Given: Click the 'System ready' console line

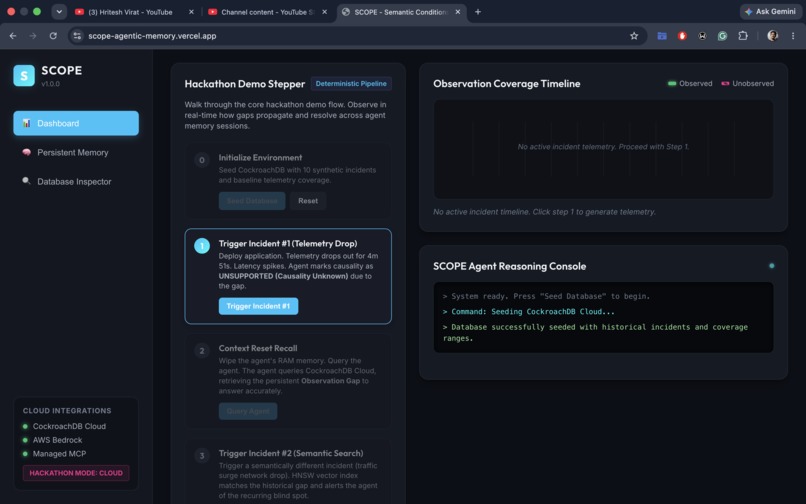Looking at the screenshot, I should pyautogui.click(x=546, y=296).
